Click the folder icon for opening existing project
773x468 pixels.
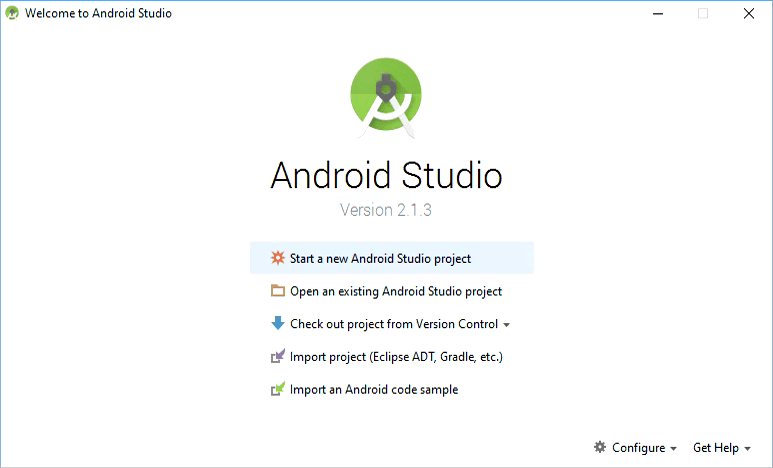point(278,290)
